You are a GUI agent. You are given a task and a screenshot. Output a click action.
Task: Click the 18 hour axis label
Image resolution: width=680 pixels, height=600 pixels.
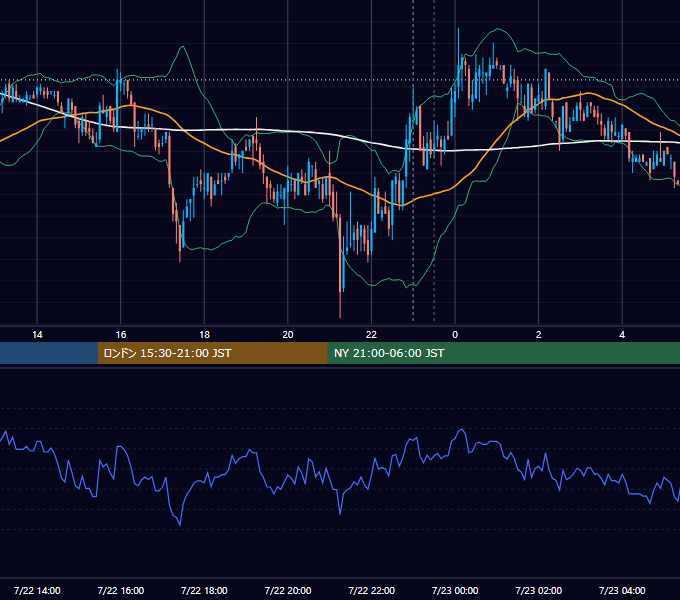204,335
